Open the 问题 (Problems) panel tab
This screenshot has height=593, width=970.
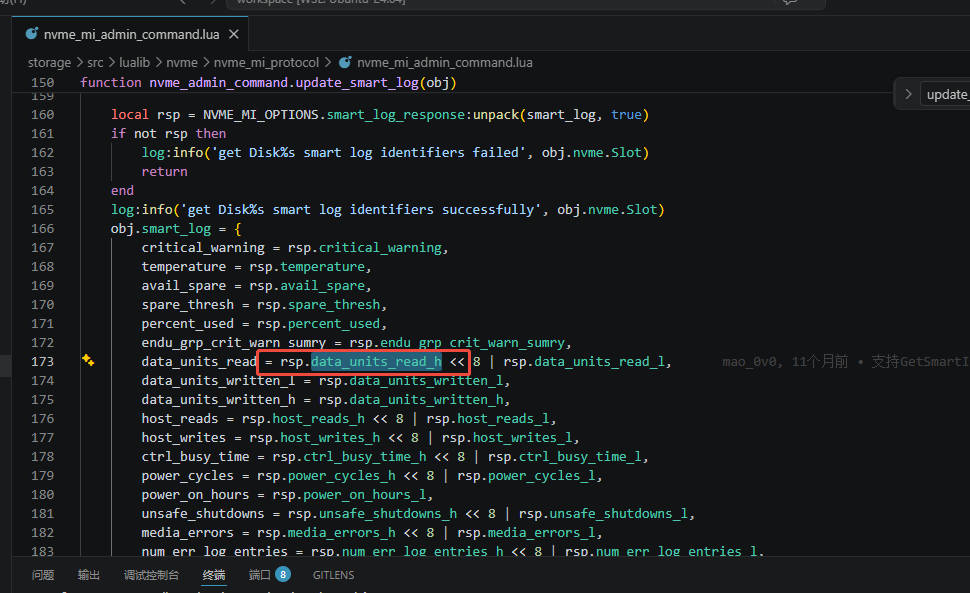(43, 575)
